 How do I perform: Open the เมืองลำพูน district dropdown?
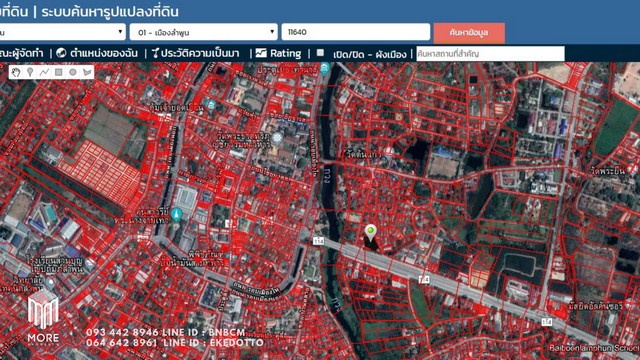[x=204, y=32]
